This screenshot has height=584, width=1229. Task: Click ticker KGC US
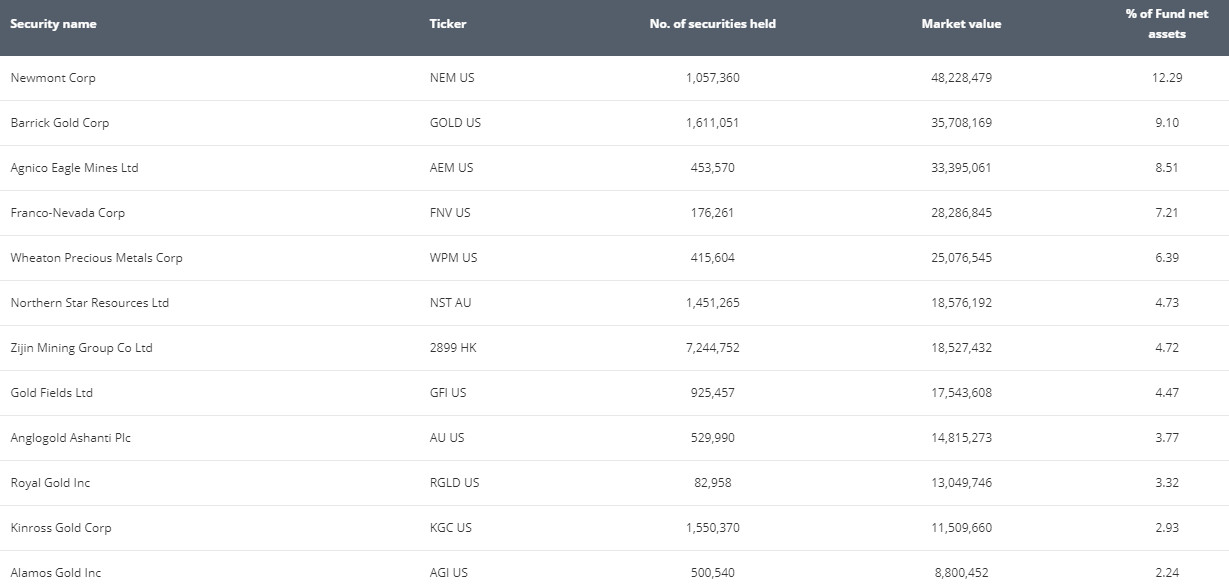[451, 528]
